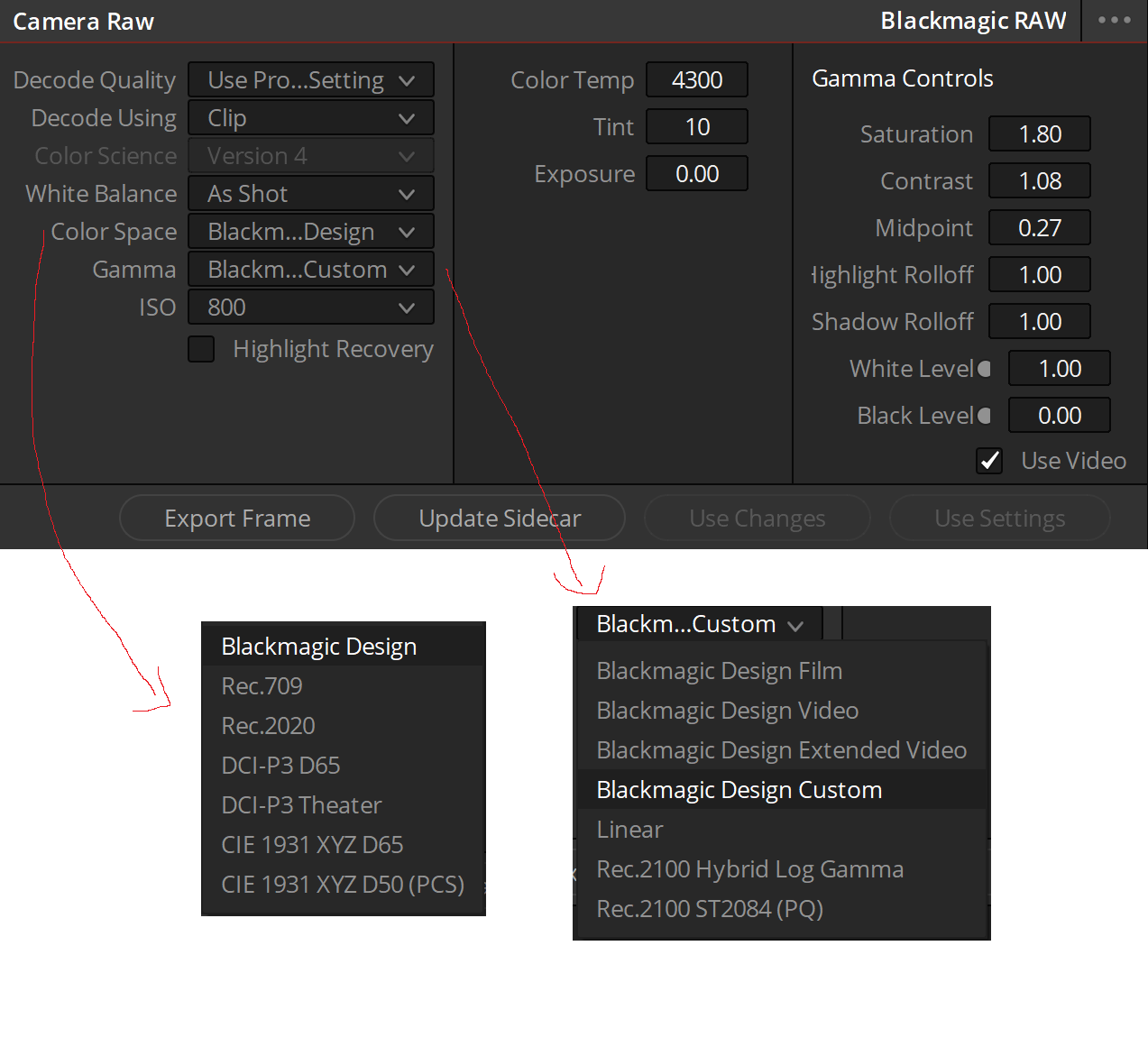
Task: Choose DCI-P3 Theater color space
Action: click(343, 805)
